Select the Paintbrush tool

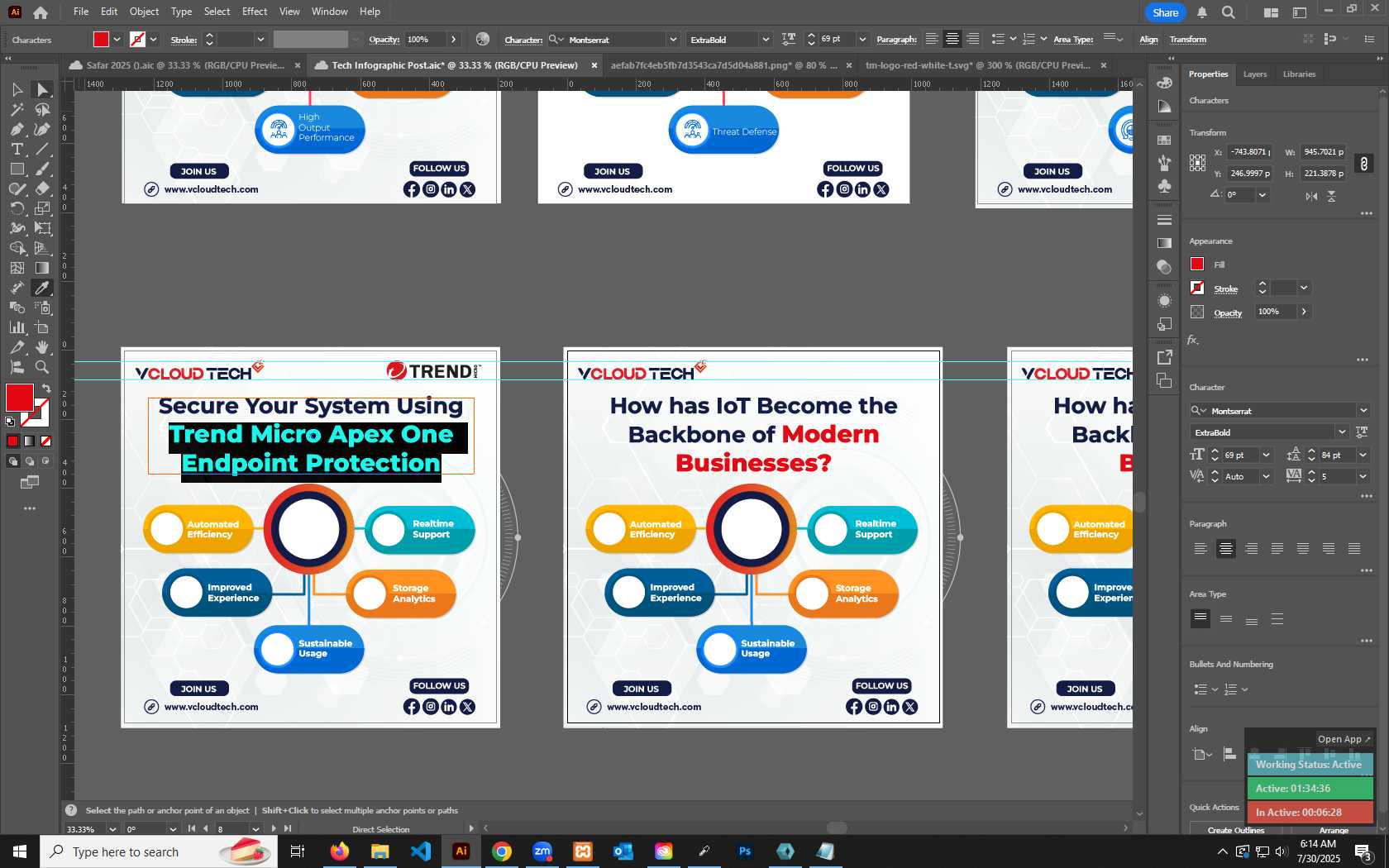42,169
